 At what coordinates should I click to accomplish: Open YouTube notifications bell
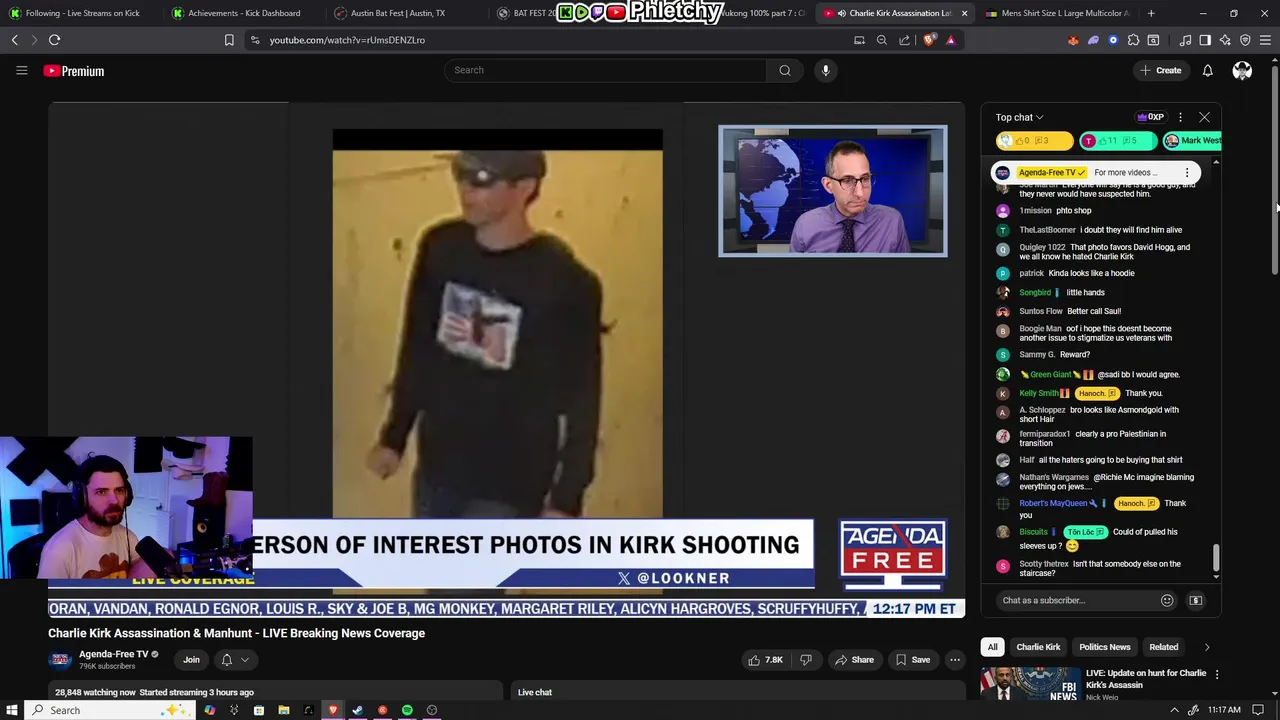pos(1207,70)
